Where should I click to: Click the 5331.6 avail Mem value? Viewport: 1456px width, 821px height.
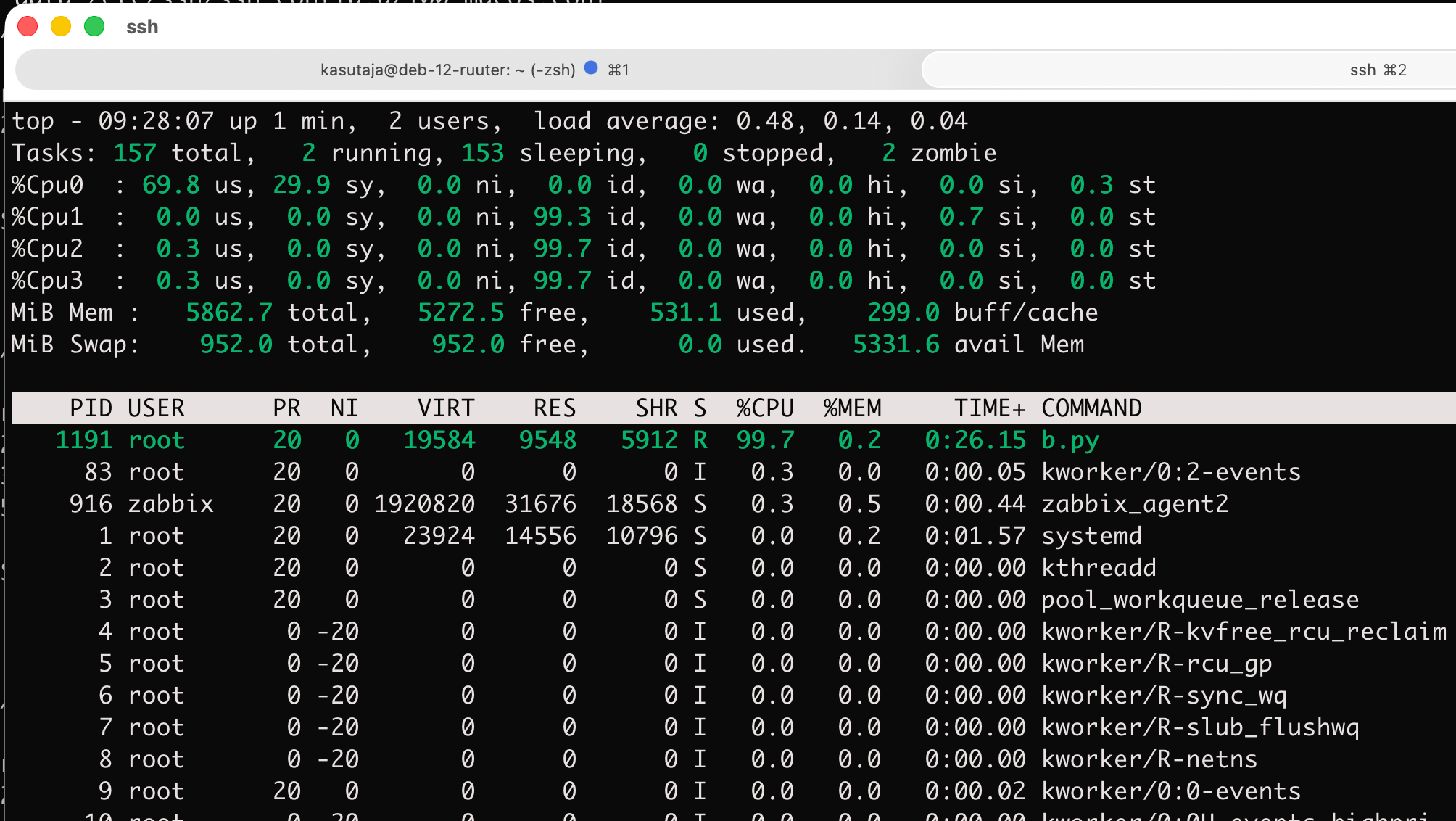(x=895, y=345)
